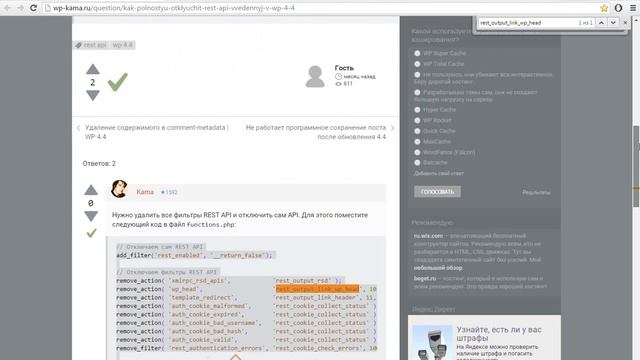Select poll option 'Quick Cache'
Viewport: 640px width, 360px height.
pos(417,131)
